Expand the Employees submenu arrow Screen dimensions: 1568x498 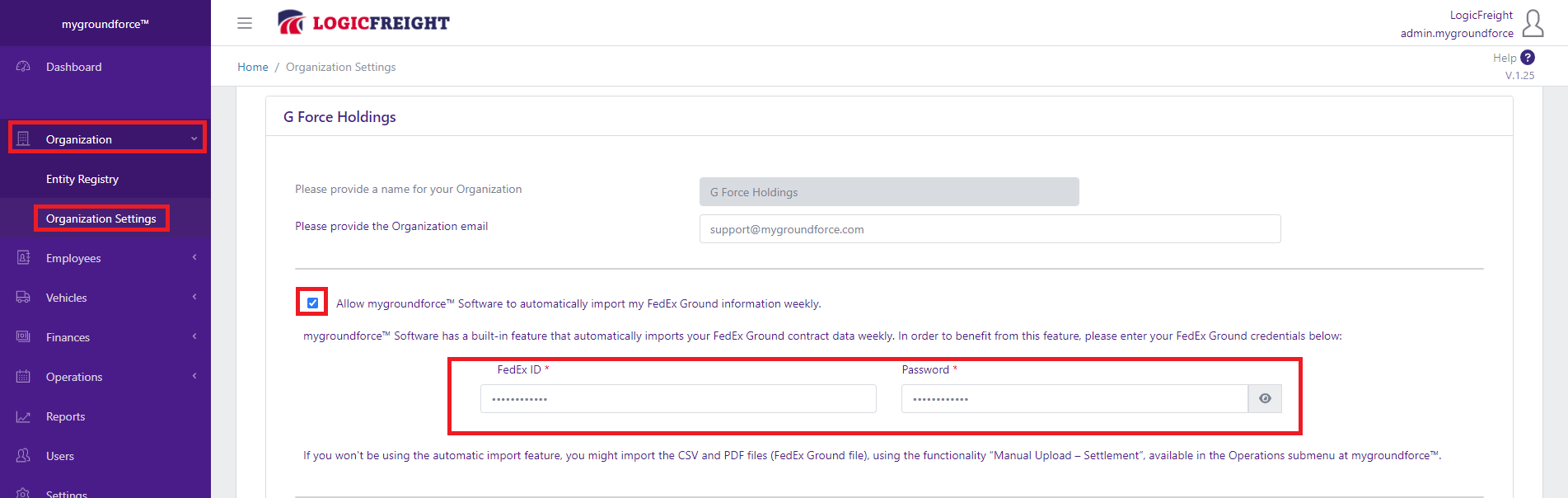[x=194, y=257]
